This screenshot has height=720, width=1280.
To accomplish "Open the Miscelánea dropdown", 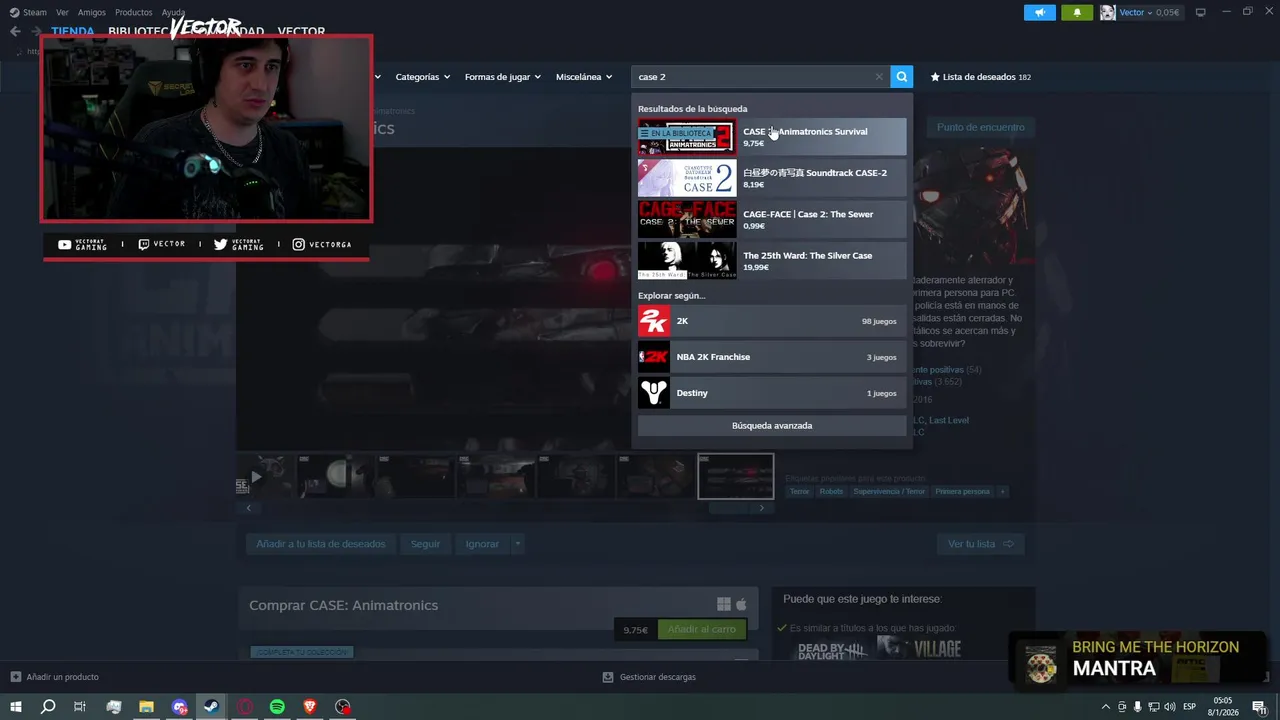I will coord(584,77).
